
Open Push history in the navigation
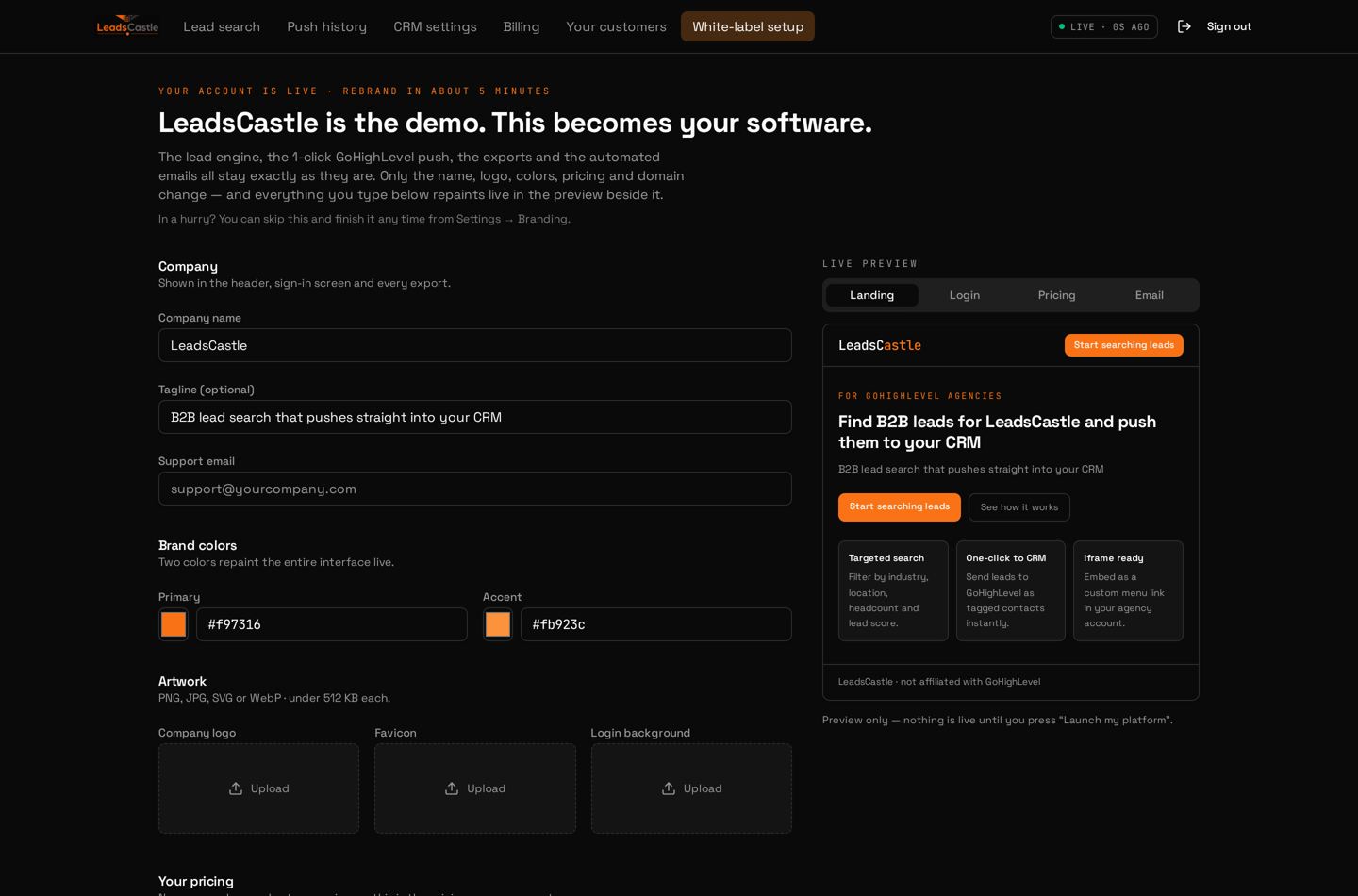[x=326, y=26]
